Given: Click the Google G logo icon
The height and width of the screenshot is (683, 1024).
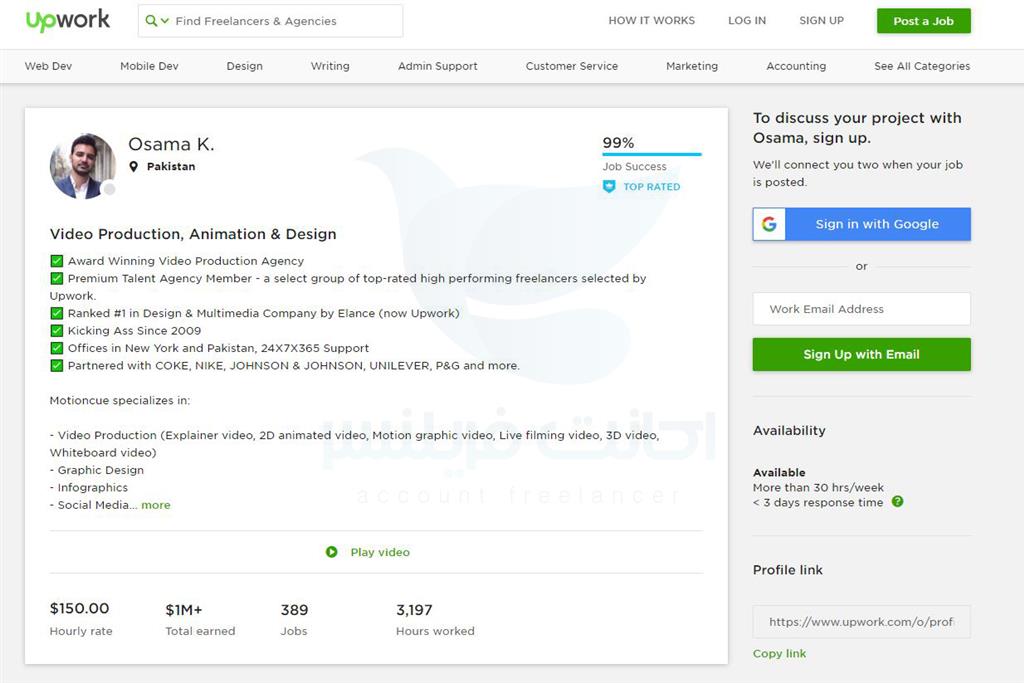Looking at the screenshot, I should click(x=769, y=224).
